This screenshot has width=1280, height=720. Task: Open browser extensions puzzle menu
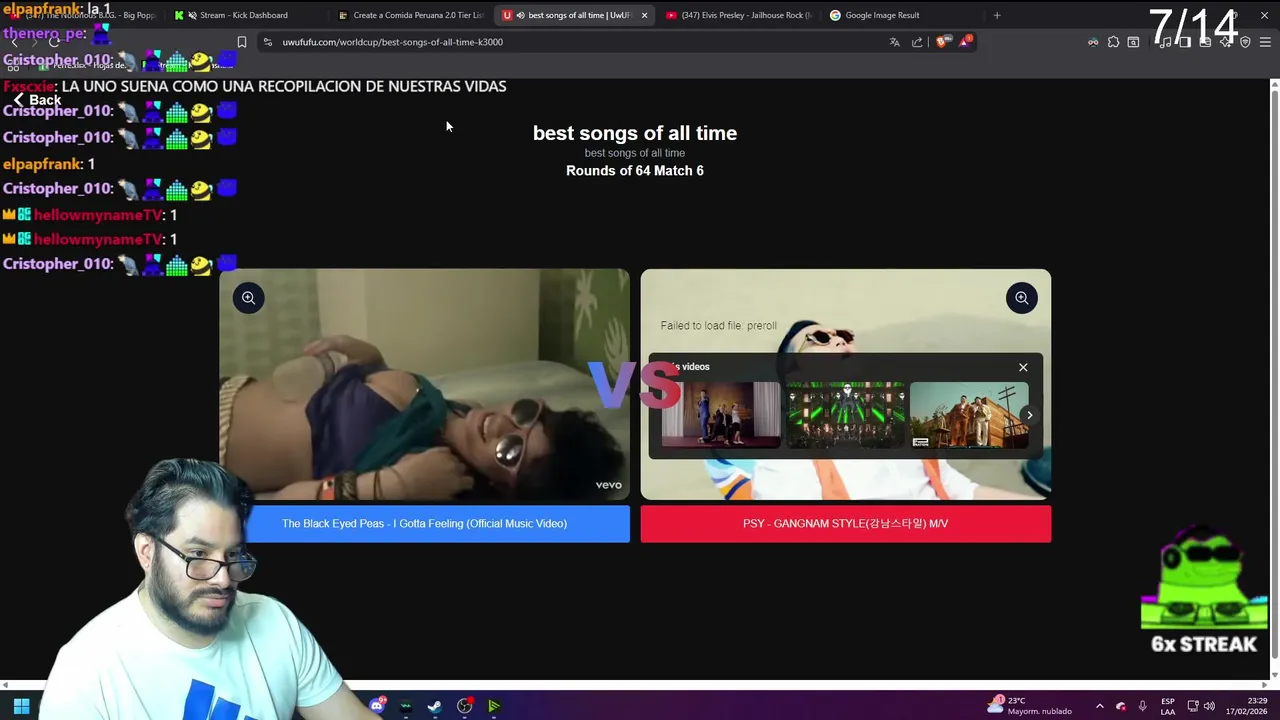[x=1113, y=42]
